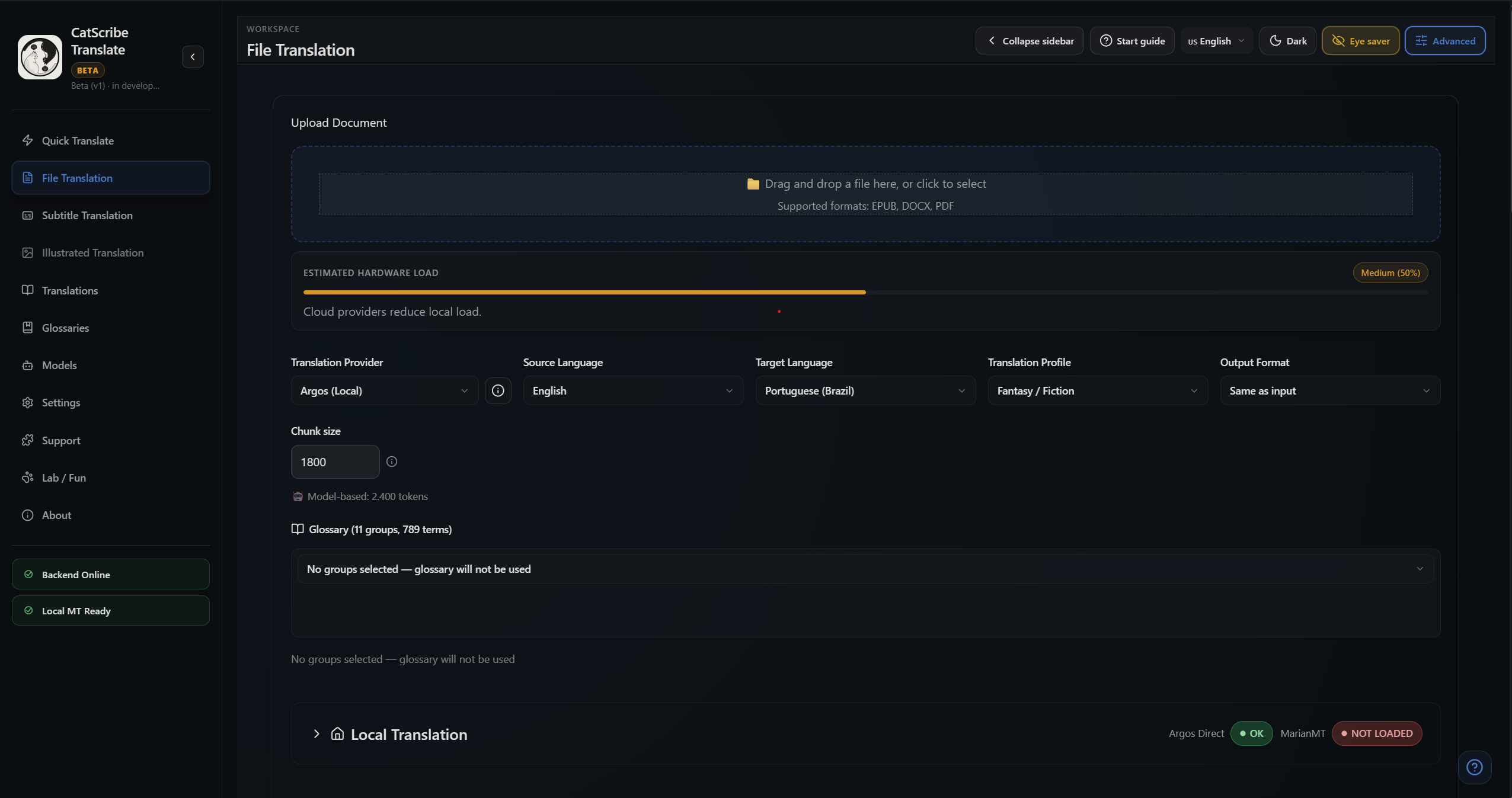
Task: Click the folder icon in upload zone
Action: tap(753, 184)
